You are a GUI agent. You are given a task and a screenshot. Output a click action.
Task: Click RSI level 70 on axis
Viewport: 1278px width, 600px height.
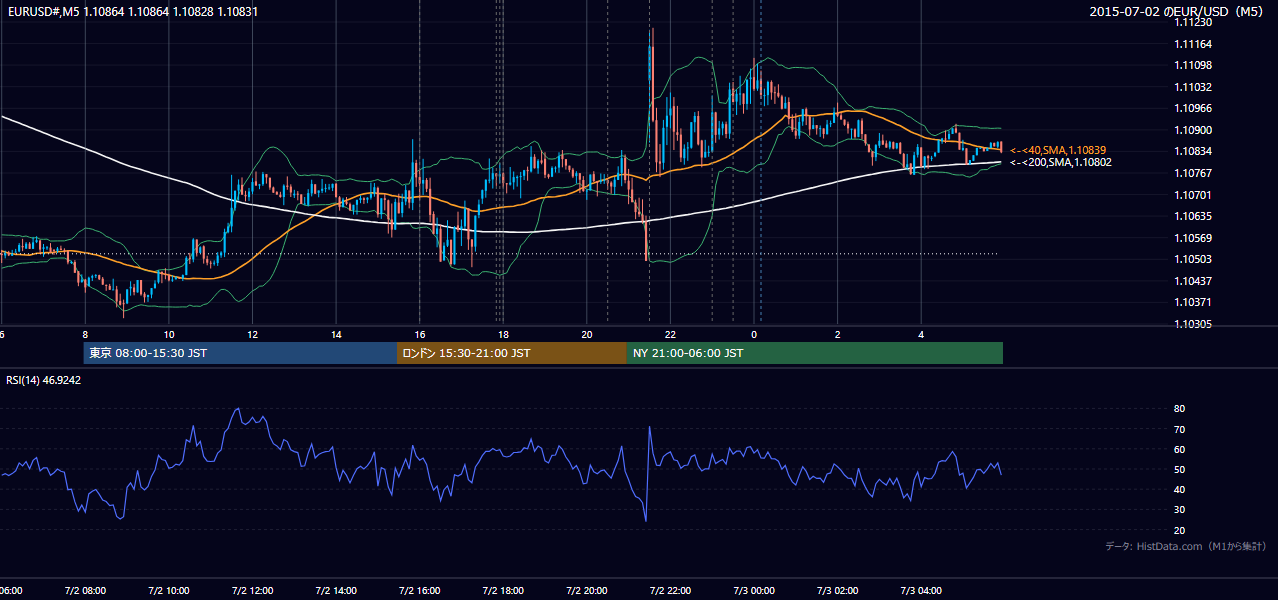click(1180, 429)
